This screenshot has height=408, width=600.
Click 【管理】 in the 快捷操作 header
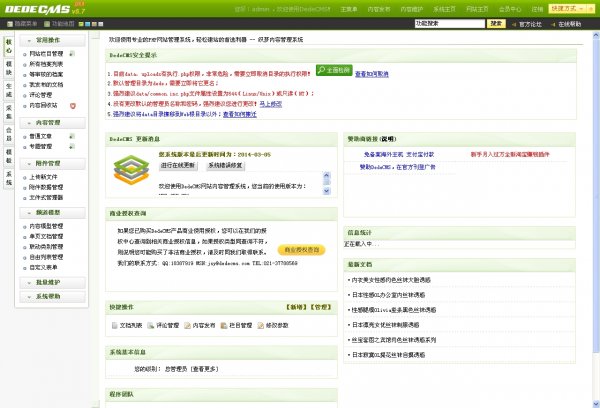point(321,307)
